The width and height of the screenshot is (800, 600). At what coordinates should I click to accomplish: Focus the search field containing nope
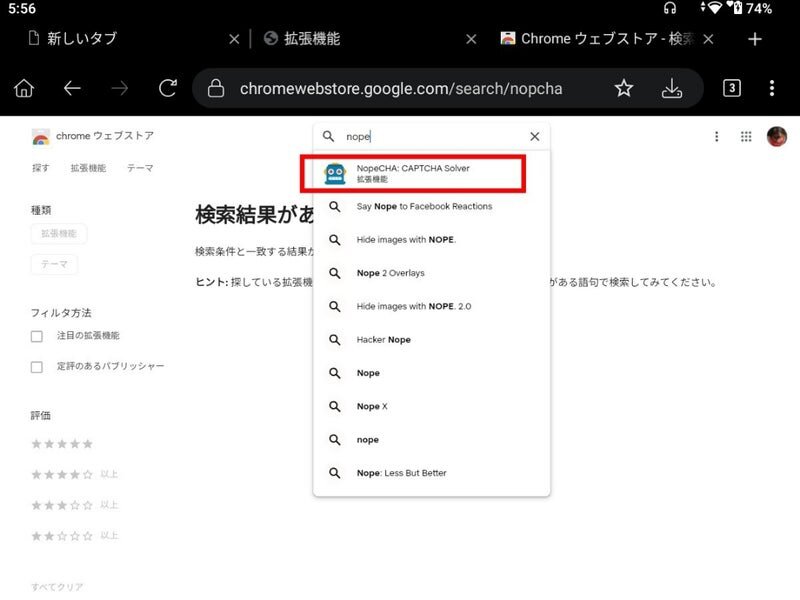[x=431, y=136]
